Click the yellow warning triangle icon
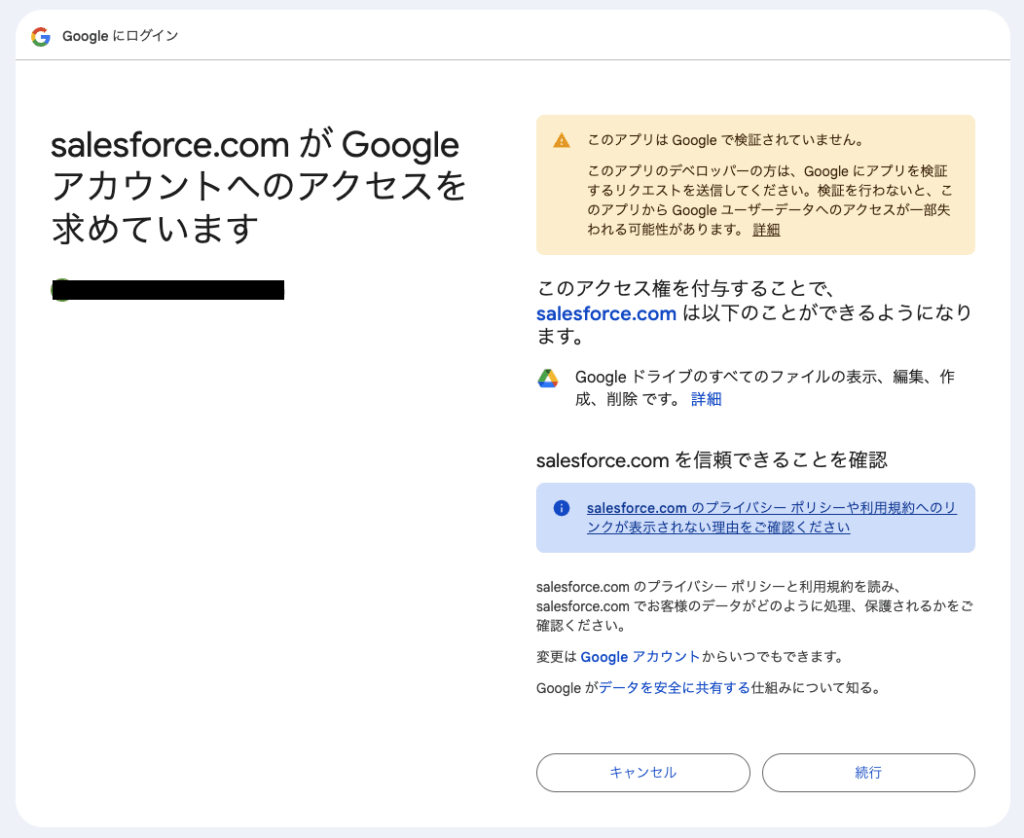Screen dimensions: 1024x838 [562, 141]
